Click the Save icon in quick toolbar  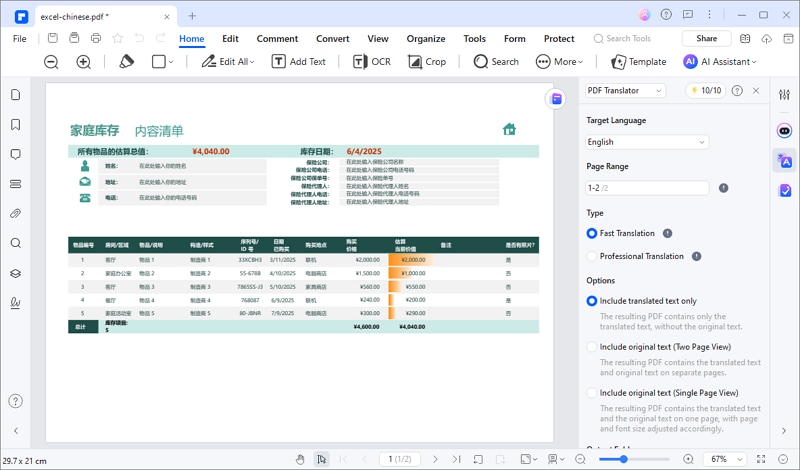(53, 38)
